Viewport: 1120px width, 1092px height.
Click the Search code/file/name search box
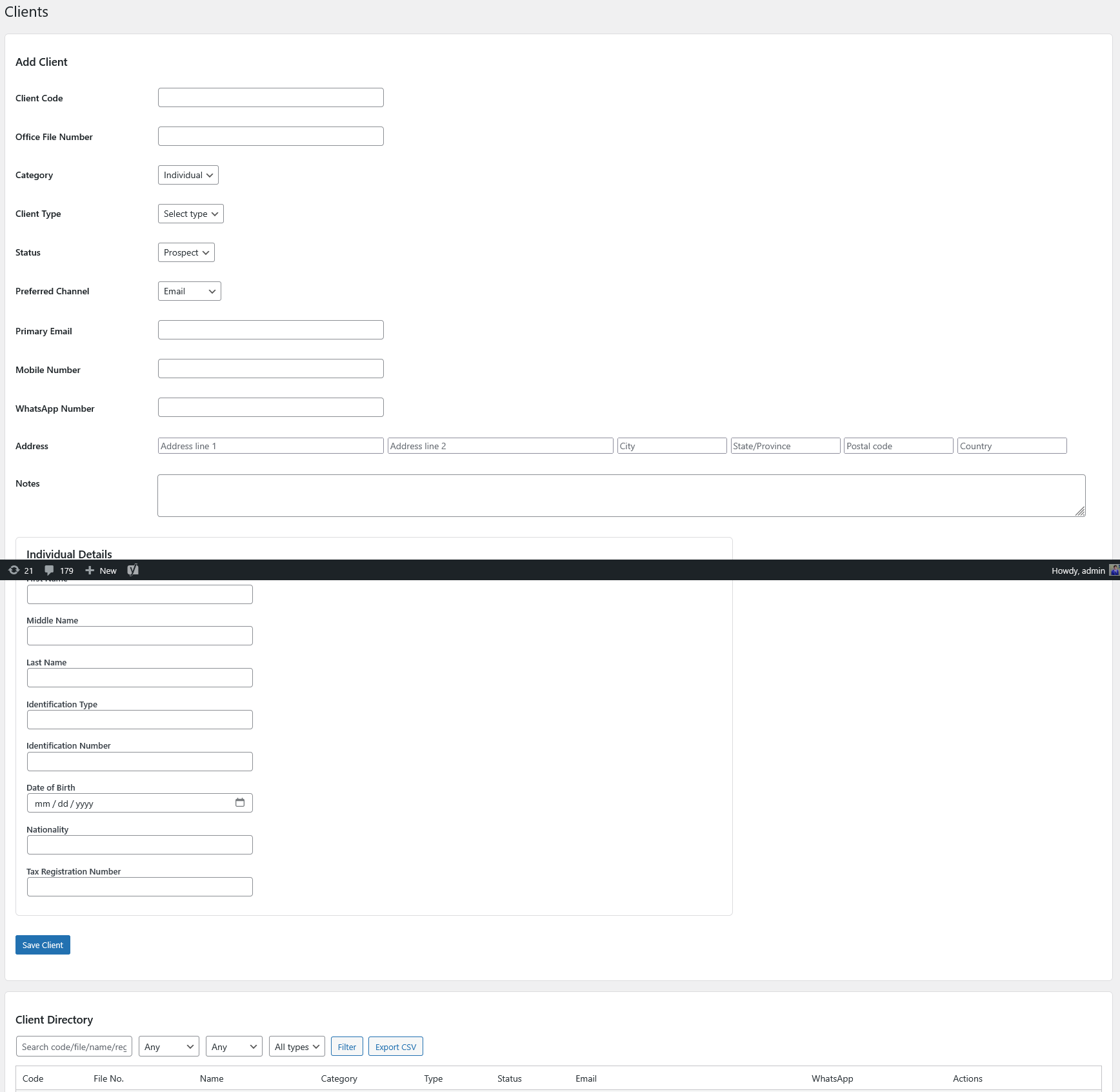click(x=74, y=1046)
